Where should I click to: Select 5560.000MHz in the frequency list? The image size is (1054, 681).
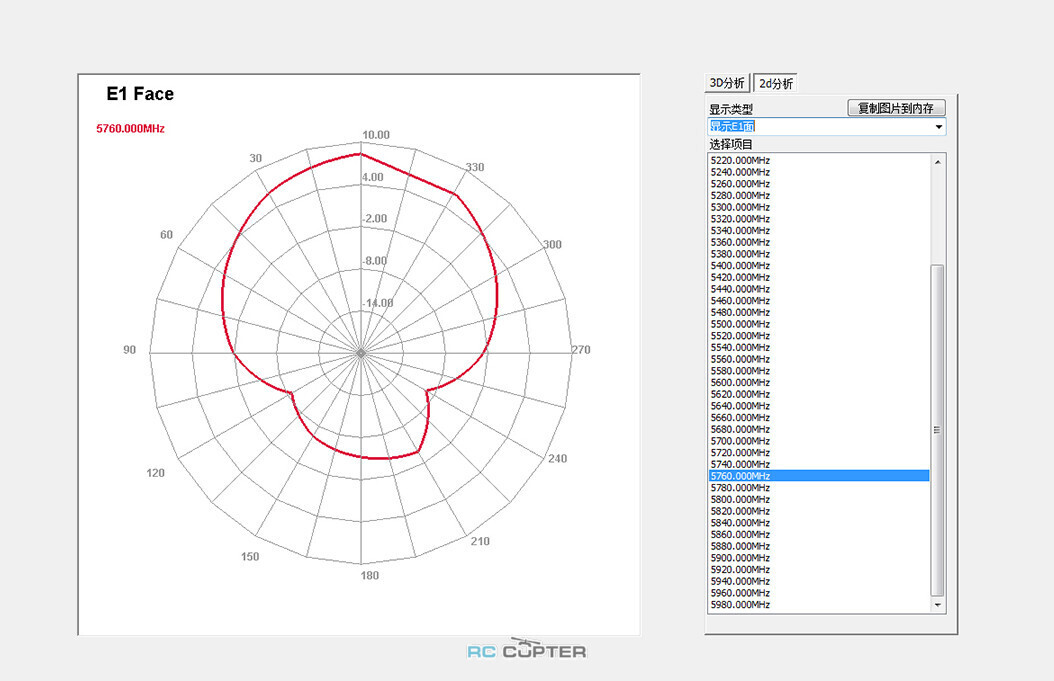click(x=819, y=359)
